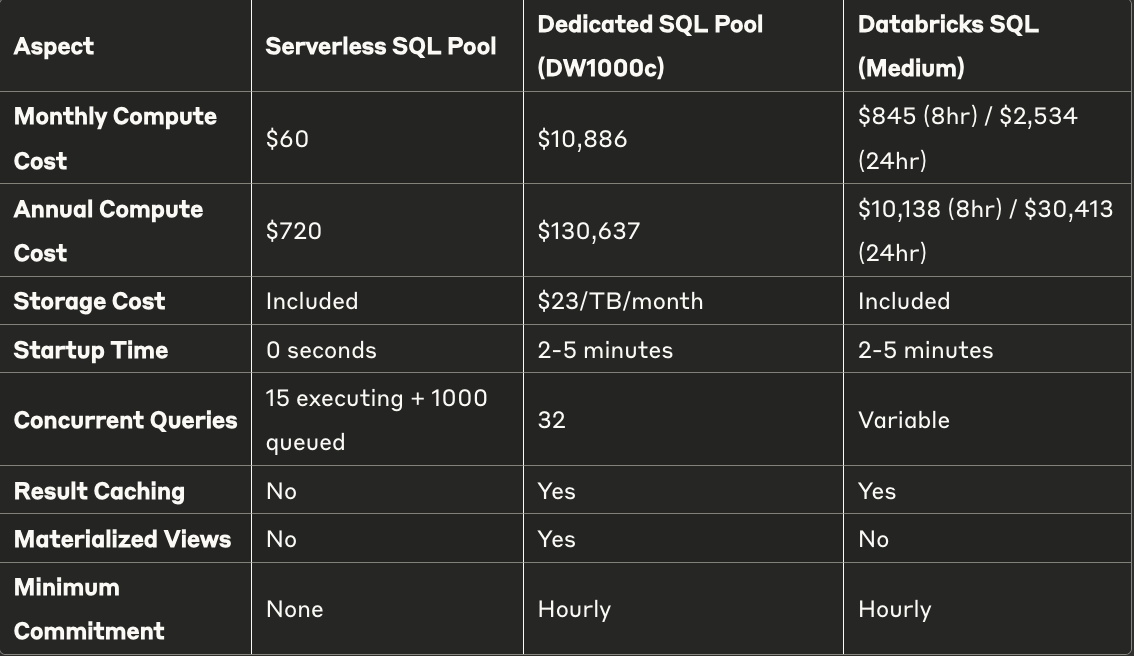The height and width of the screenshot is (656, 1134).
Task: Select the 15 executing + 1000 queued cell
Action: coord(376,420)
